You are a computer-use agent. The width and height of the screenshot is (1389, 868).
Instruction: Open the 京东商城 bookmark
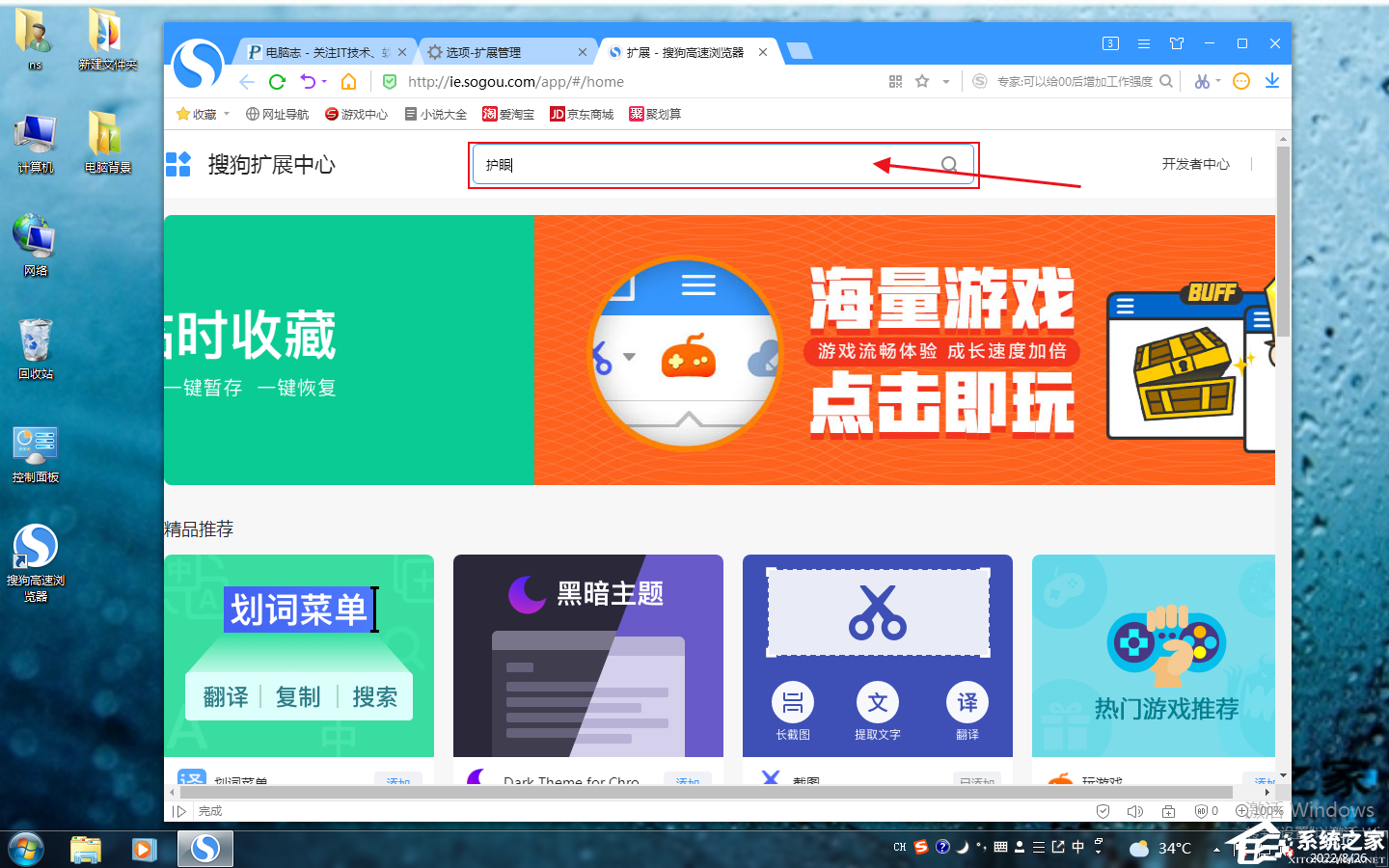[582, 114]
